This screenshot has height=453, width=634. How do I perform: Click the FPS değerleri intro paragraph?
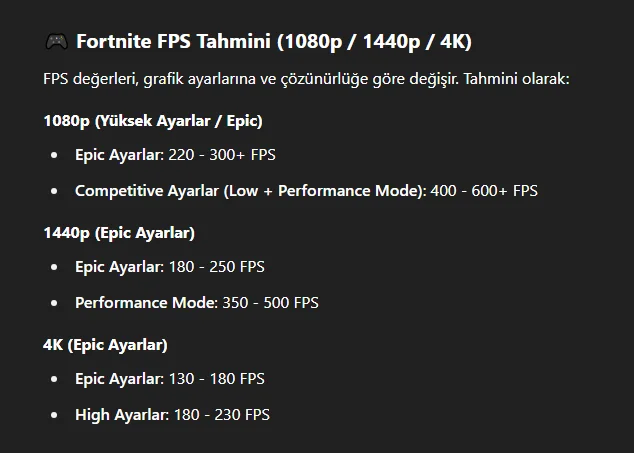click(x=306, y=78)
